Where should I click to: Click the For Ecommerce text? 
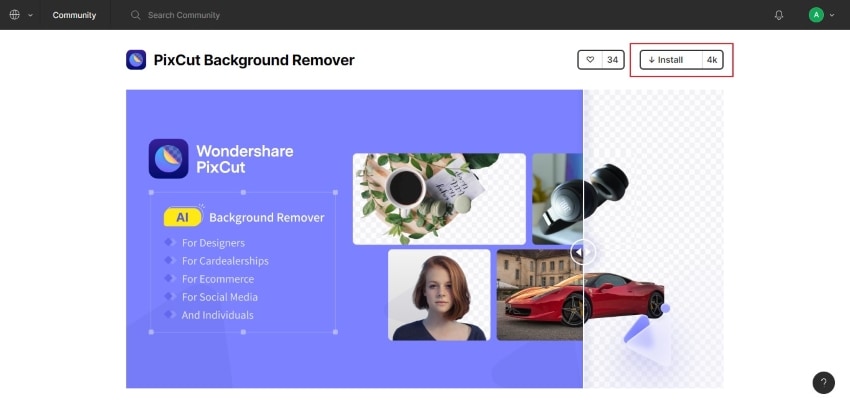217,279
